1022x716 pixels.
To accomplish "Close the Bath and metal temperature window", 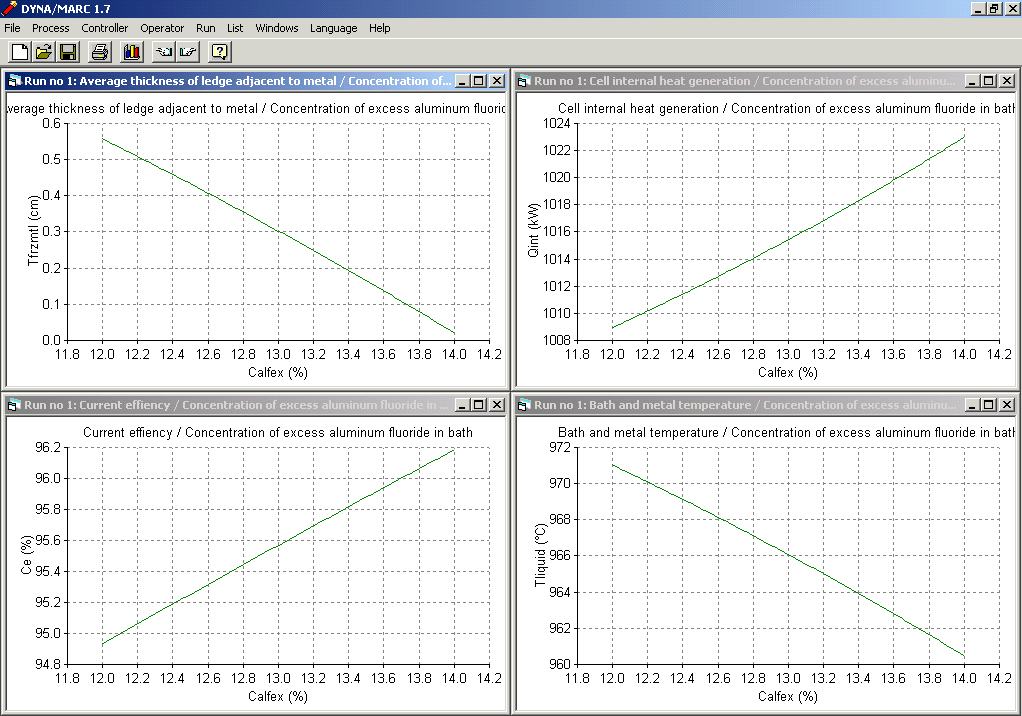I will tap(1005, 405).
